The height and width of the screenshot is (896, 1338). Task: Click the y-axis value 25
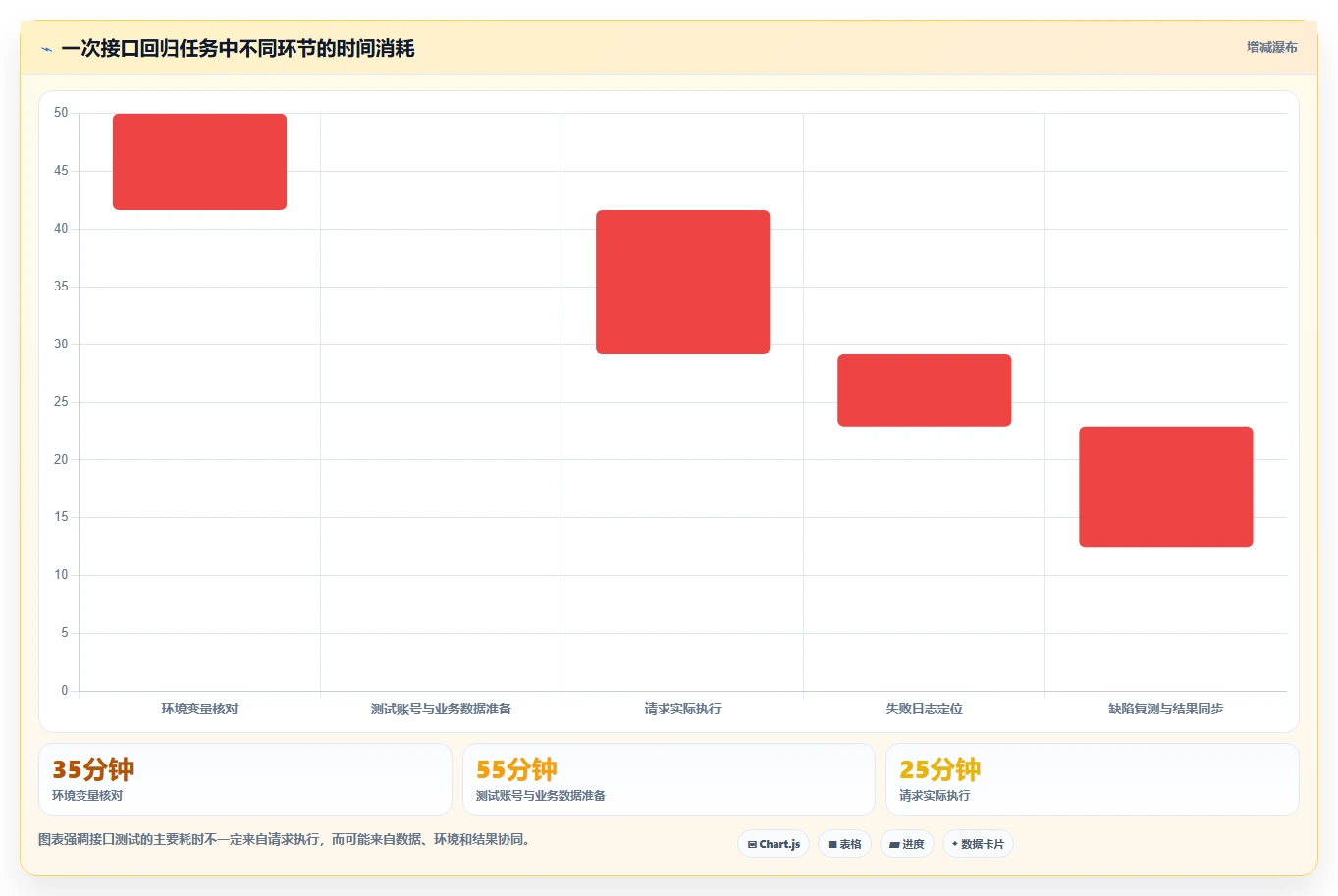coord(61,402)
